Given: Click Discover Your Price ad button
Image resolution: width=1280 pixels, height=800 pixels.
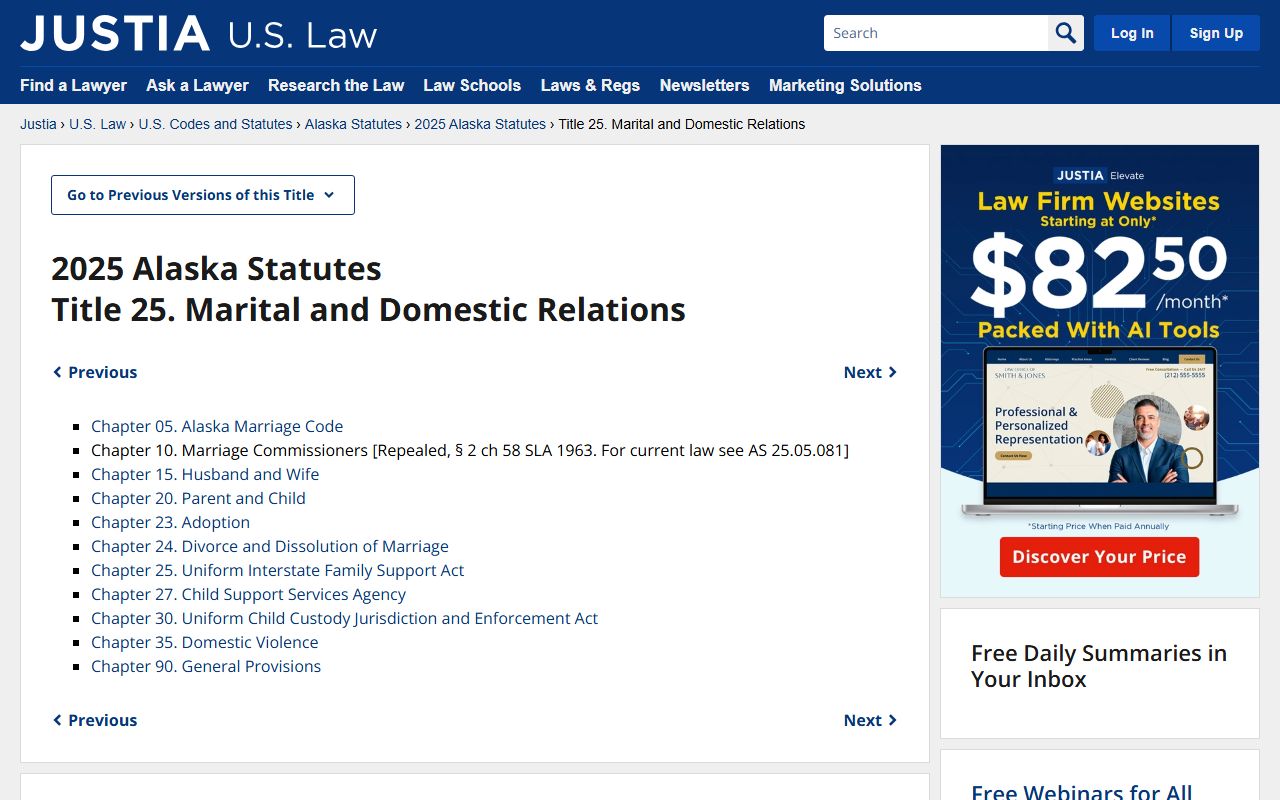Looking at the screenshot, I should click(x=1099, y=557).
